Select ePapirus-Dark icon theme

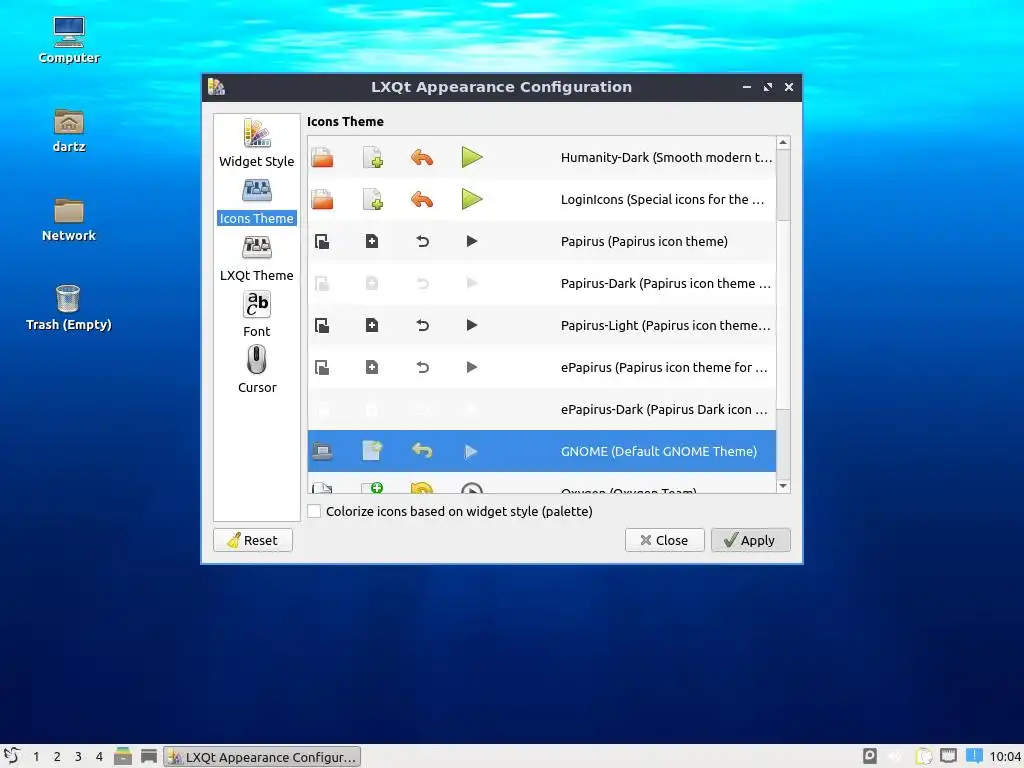click(541, 409)
